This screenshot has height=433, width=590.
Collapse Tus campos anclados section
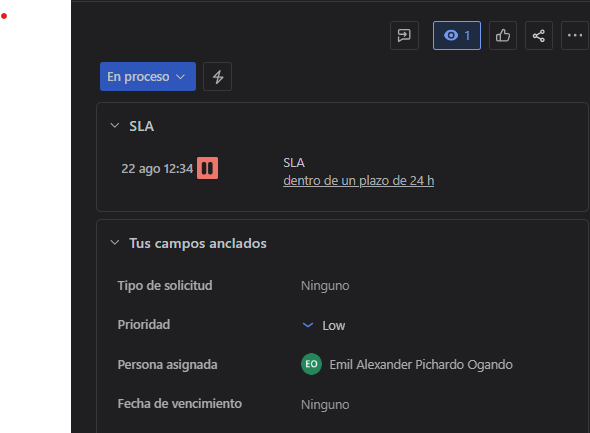click(115, 243)
